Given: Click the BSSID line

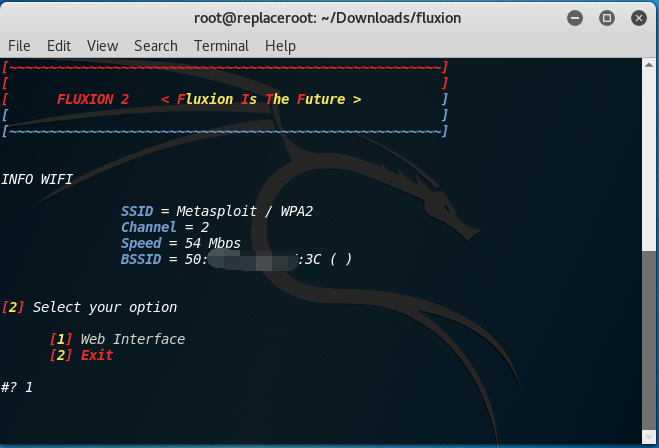Looking at the screenshot, I should coord(236,259).
